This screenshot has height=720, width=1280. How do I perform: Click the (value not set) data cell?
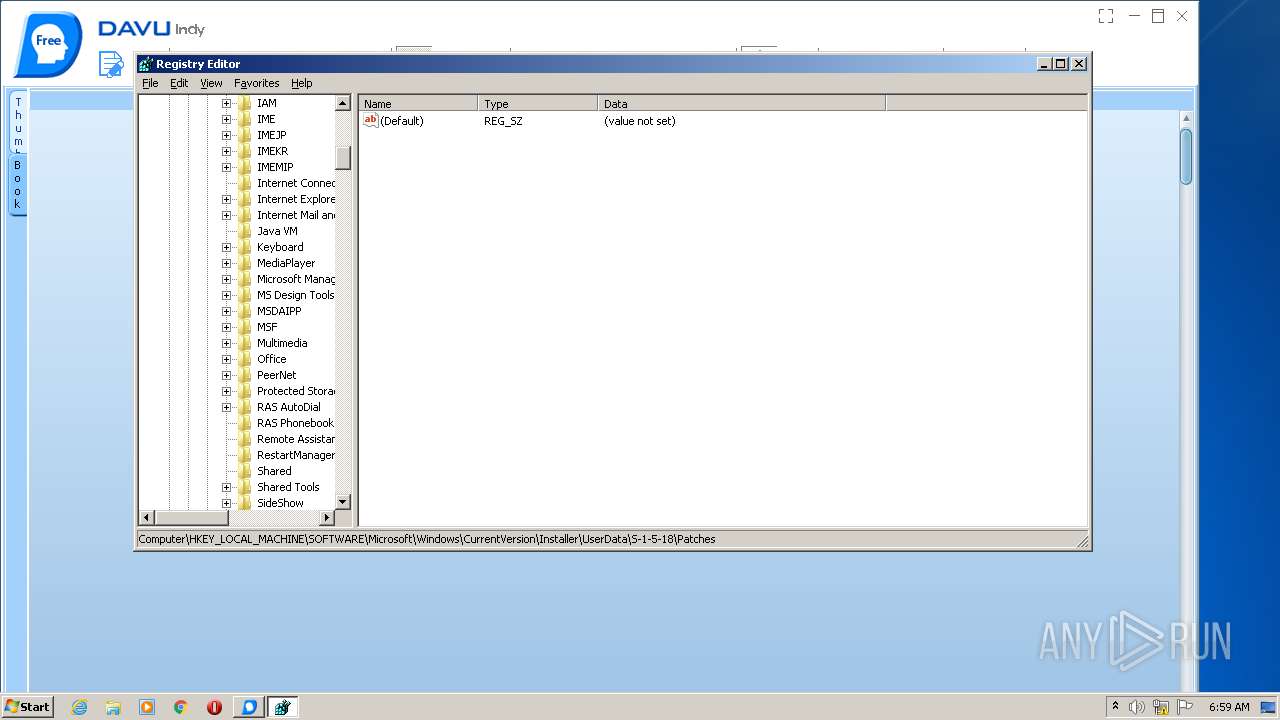coord(640,121)
